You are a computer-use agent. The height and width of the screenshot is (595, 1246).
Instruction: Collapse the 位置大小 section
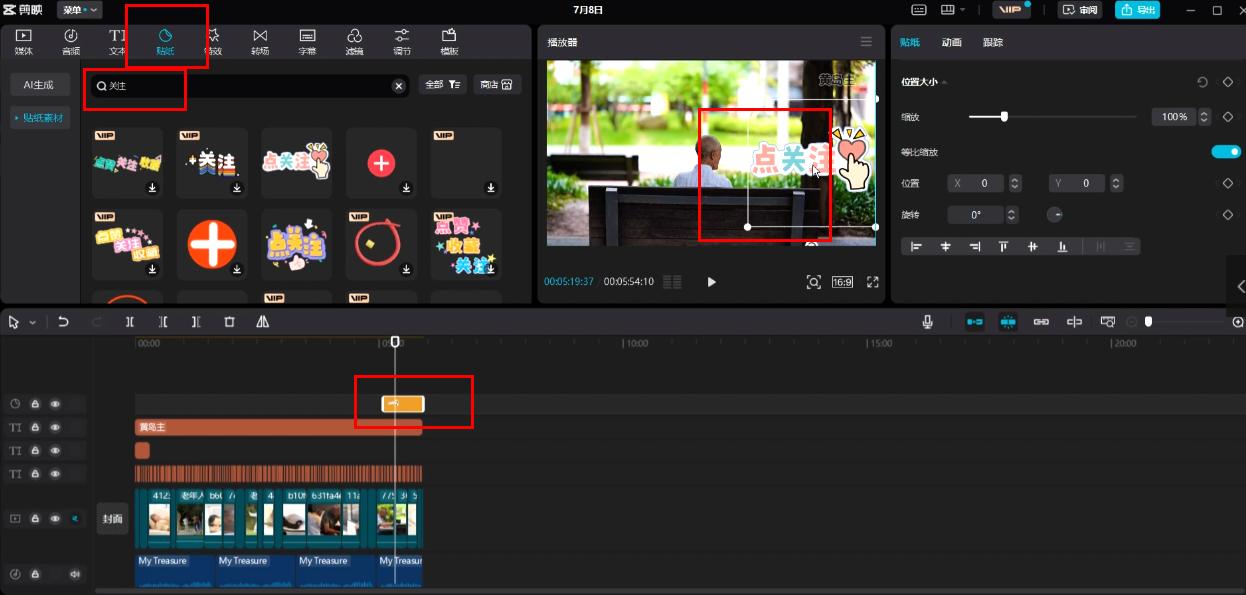pyautogui.click(x=944, y=82)
